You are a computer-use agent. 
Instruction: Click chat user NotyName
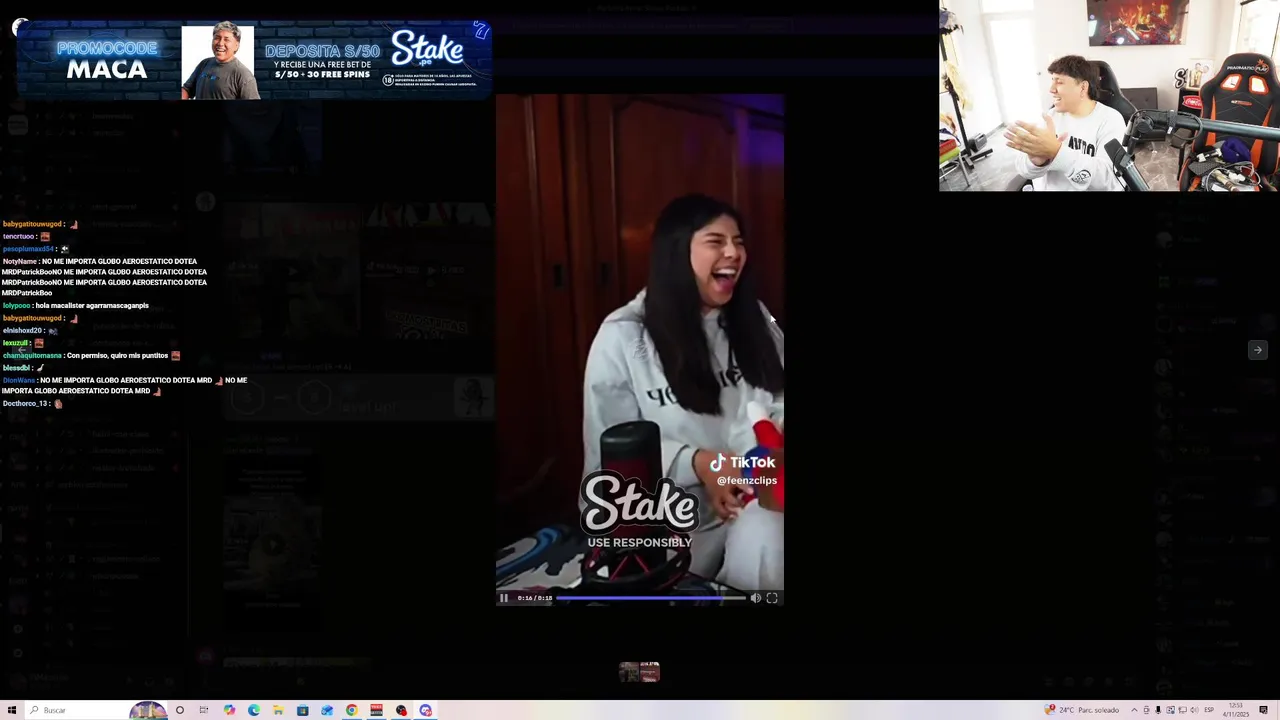point(20,262)
